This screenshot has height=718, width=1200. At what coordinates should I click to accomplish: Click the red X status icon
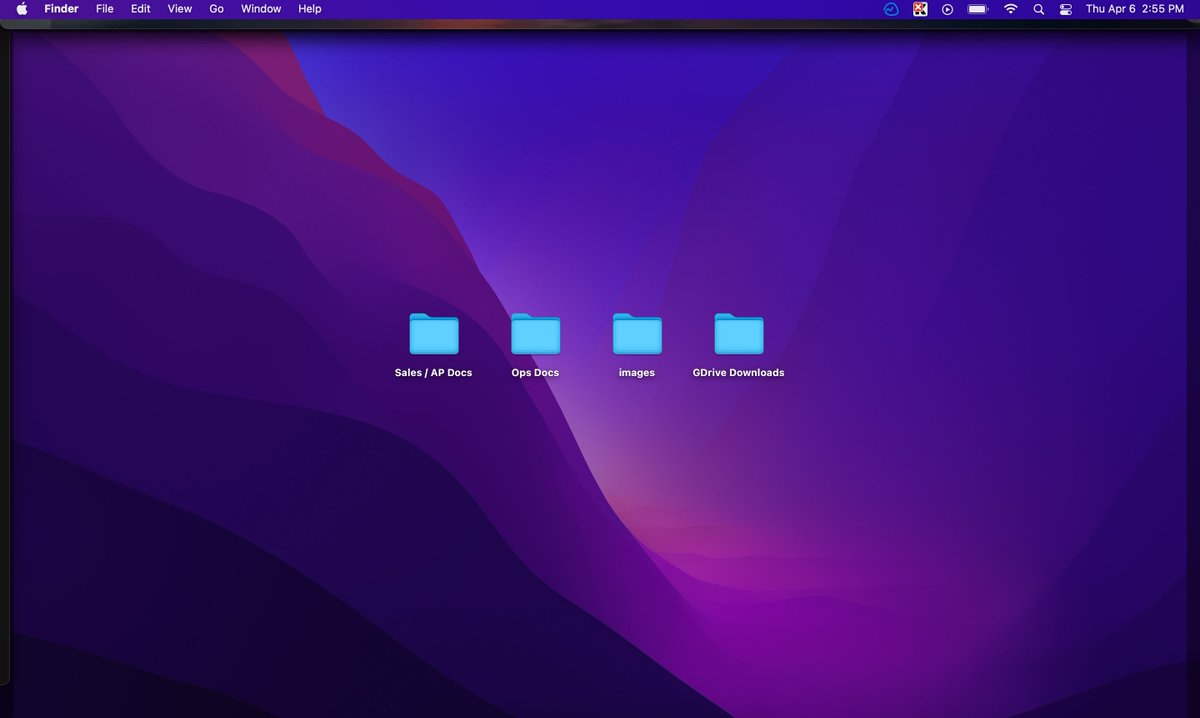pyautogui.click(x=920, y=9)
